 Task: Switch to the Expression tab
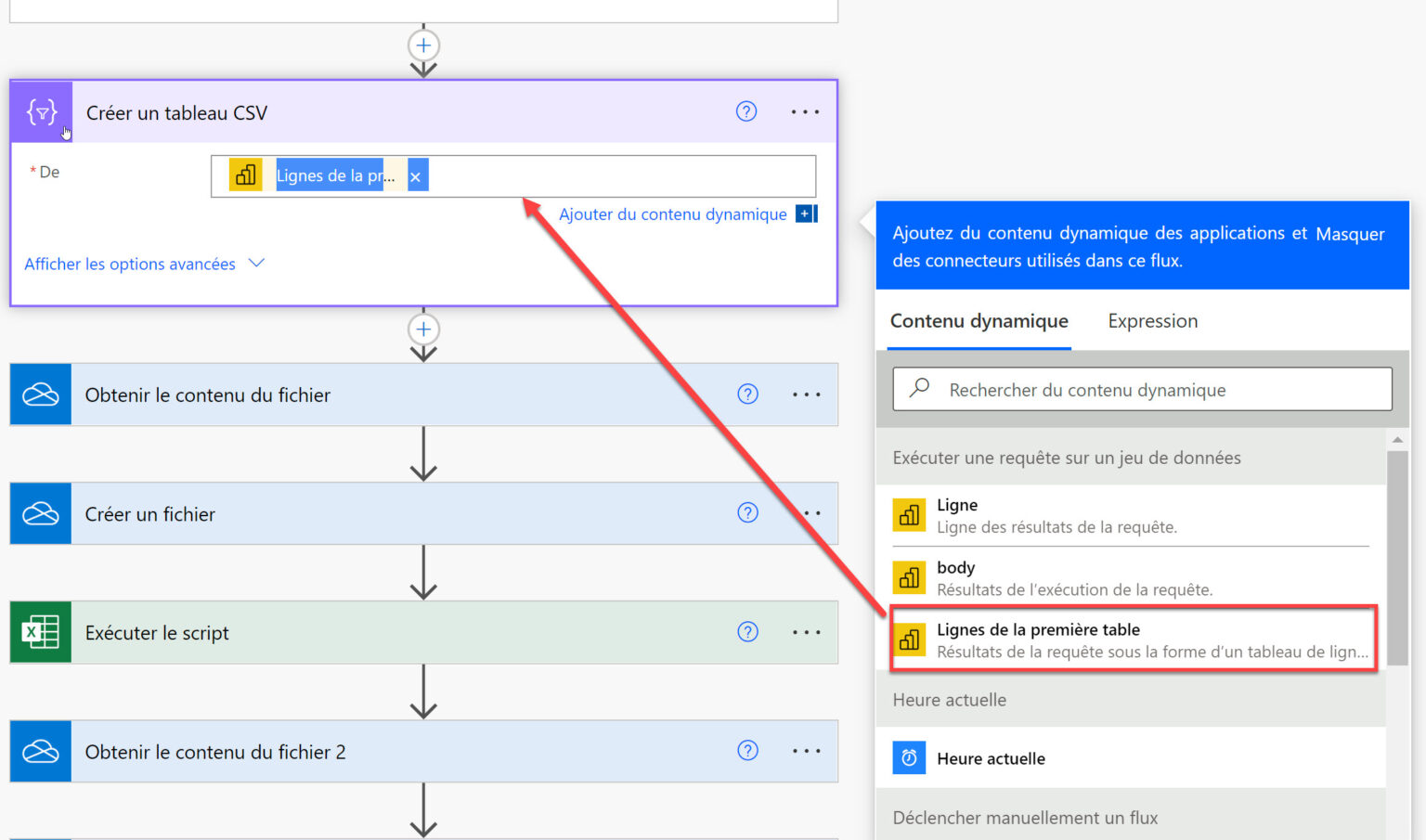(x=1152, y=320)
